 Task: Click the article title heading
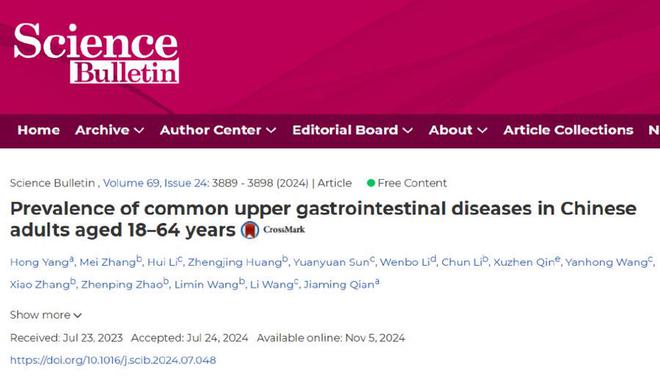coord(323,219)
